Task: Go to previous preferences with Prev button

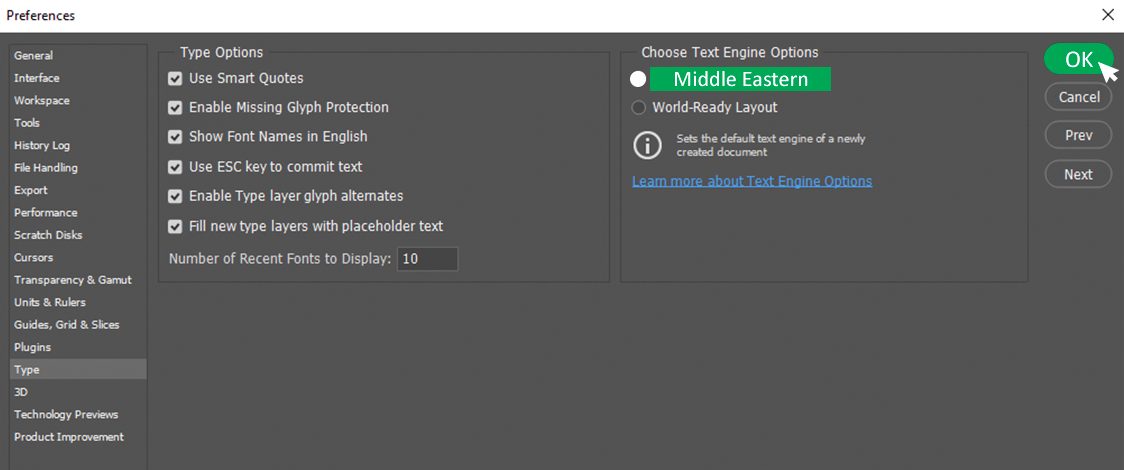Action: tap(1079, 135)
